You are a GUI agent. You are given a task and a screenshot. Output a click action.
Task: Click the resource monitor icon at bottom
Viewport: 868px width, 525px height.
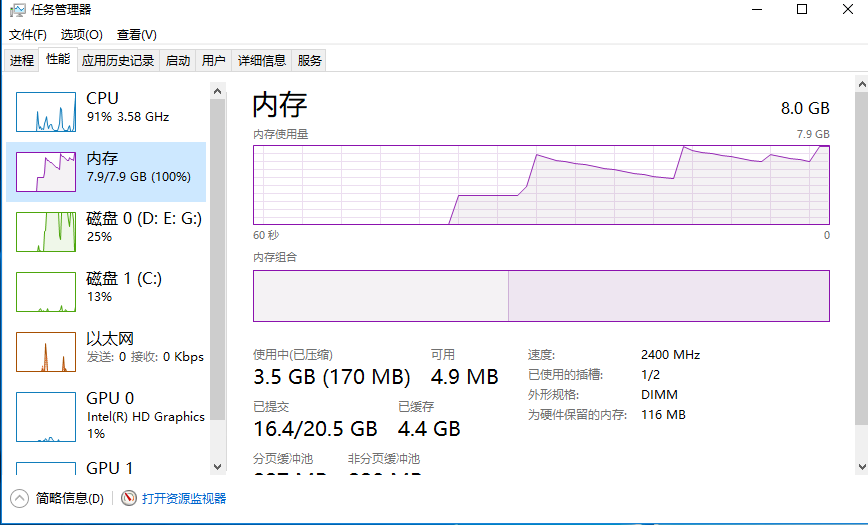pyautogui.click(x=128, y=498)
